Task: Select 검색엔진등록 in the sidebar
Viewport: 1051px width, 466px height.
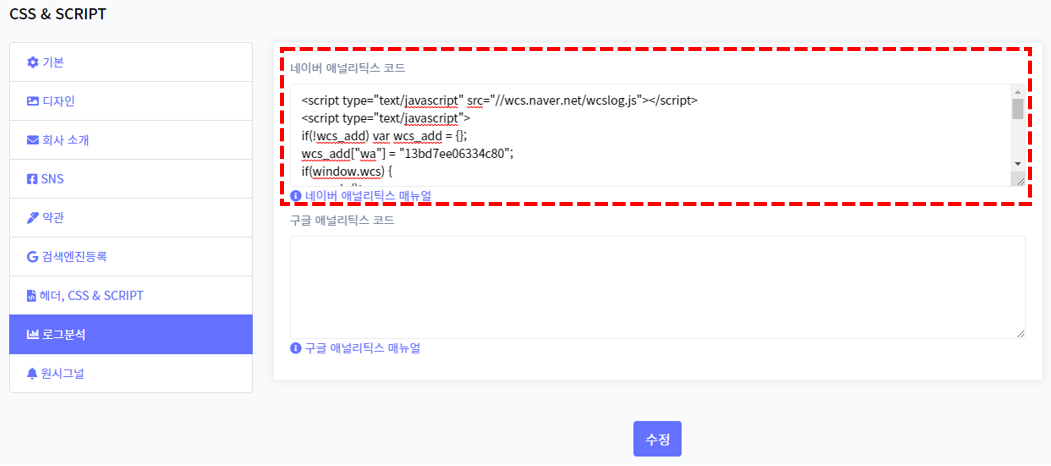Action: click(x=131, y=257)
